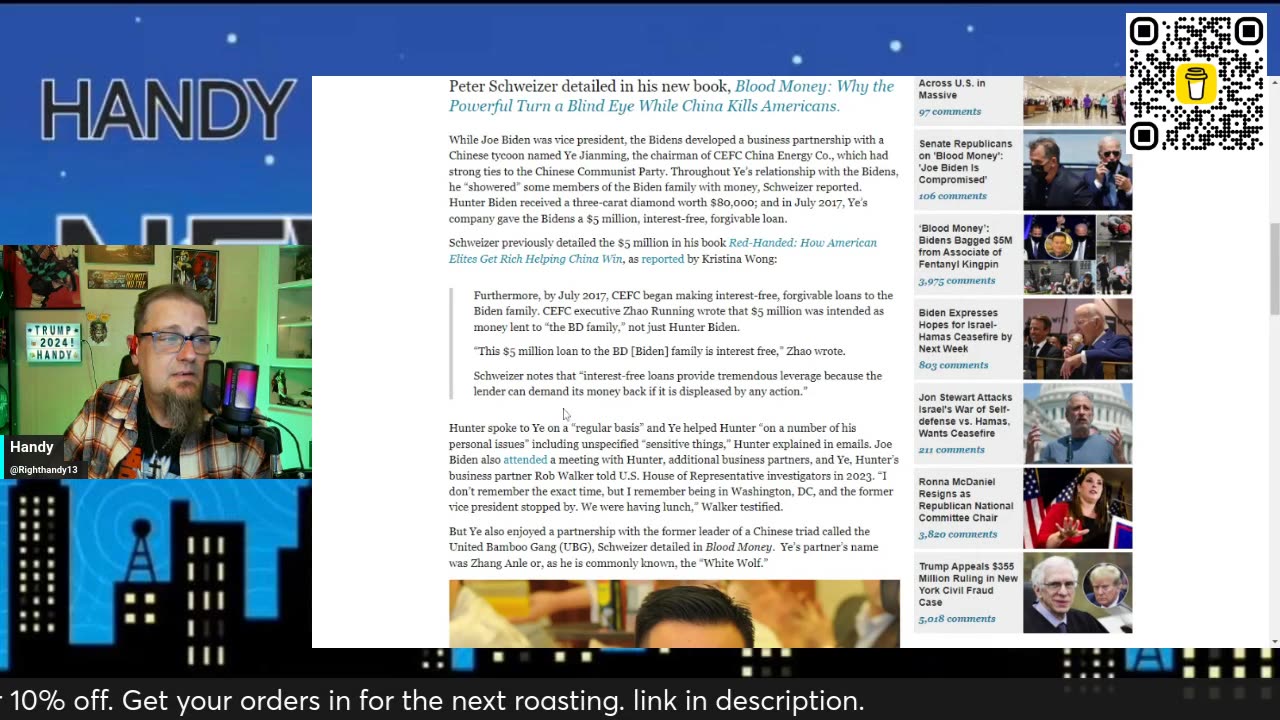Click the scrollbar down arrow at page bottom

1274,641
